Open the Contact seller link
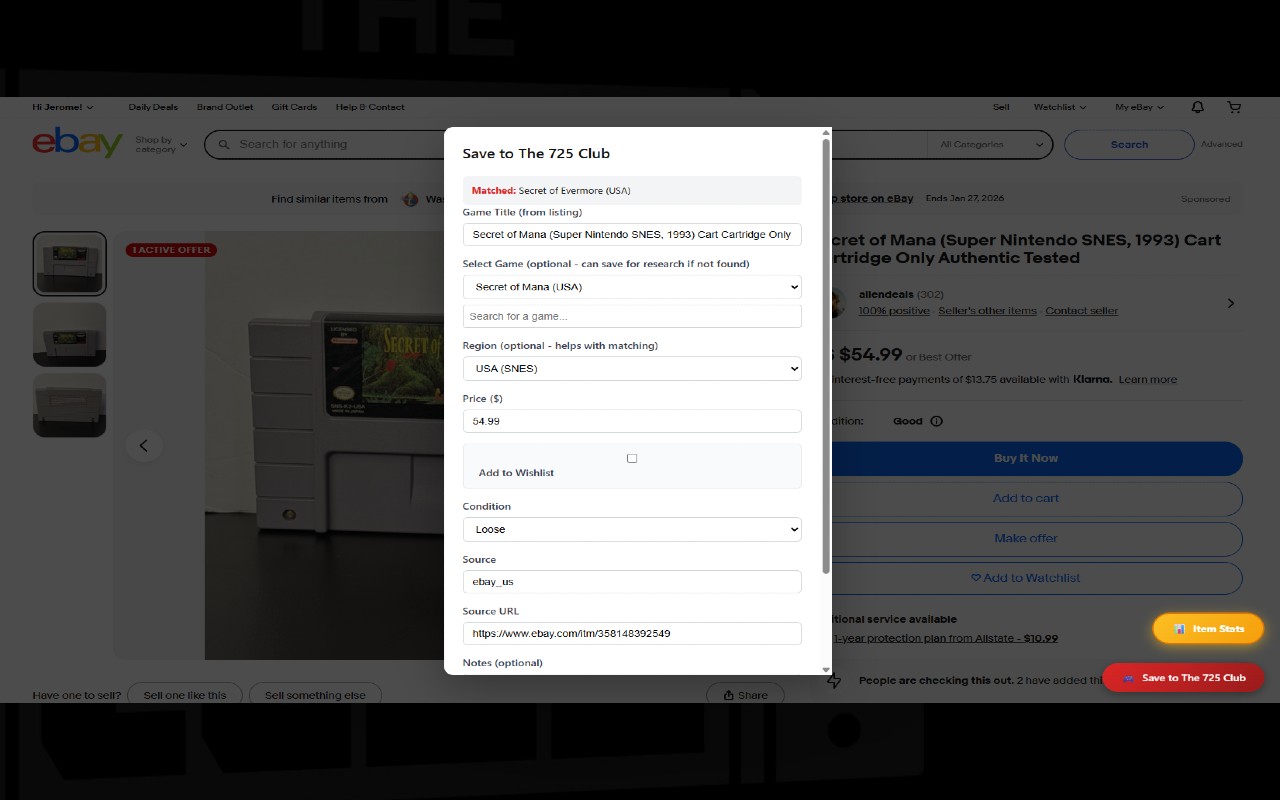The height and width of the screenshot is (800, 1280). 1081,310
